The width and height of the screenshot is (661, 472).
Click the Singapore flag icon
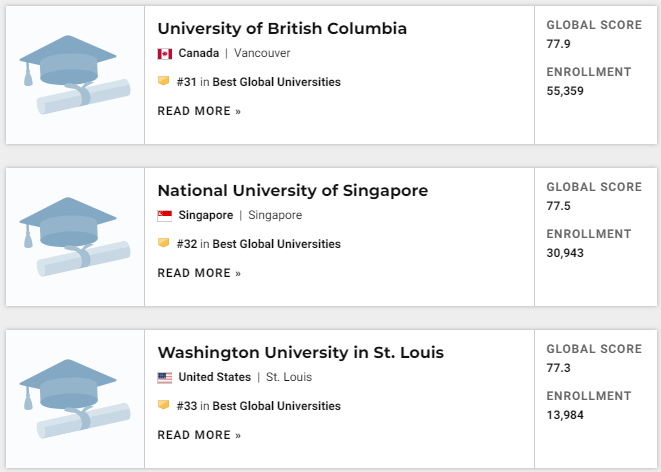pos(164,216)
